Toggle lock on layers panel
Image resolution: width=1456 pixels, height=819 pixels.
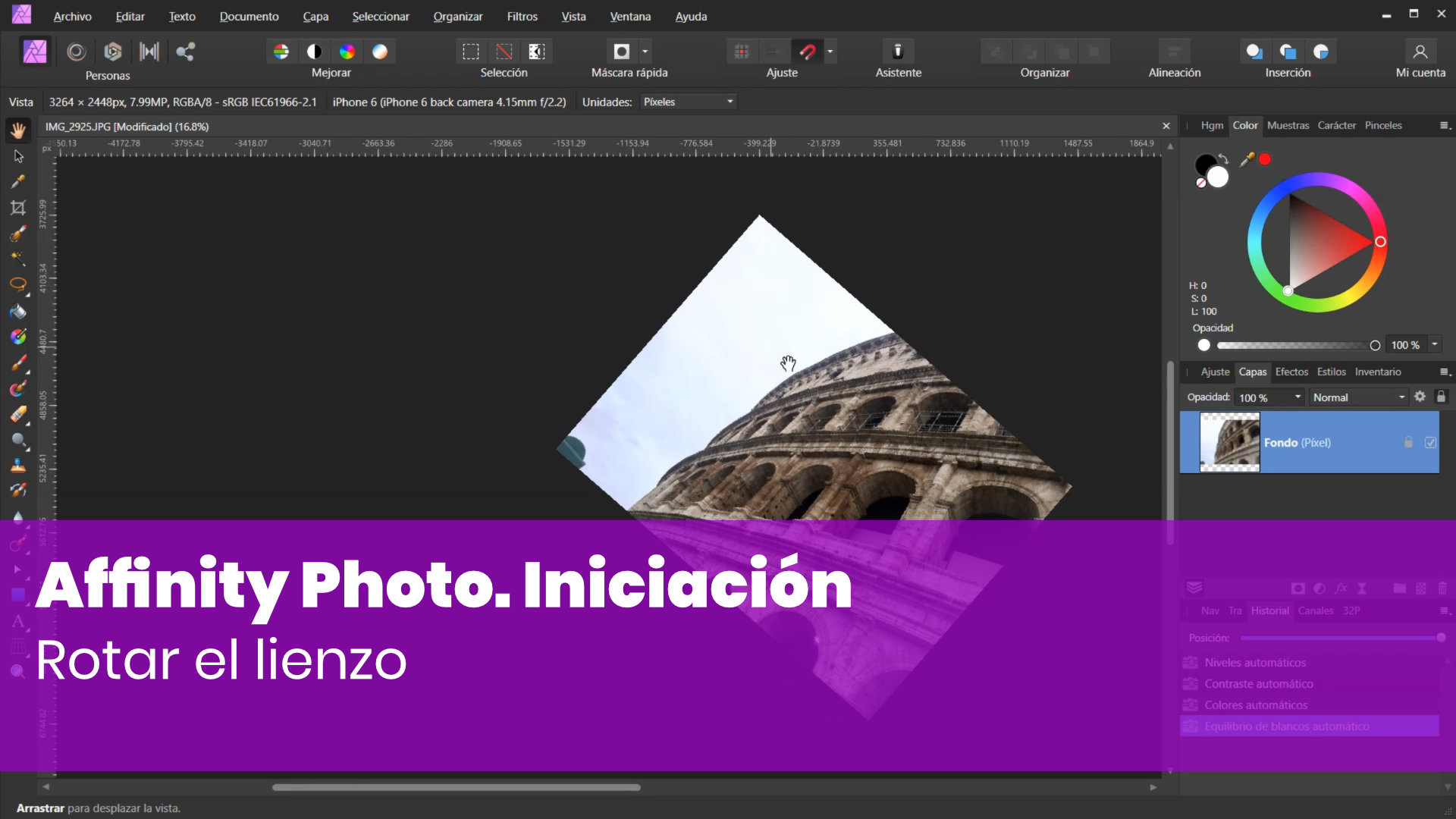point(1441,397)
